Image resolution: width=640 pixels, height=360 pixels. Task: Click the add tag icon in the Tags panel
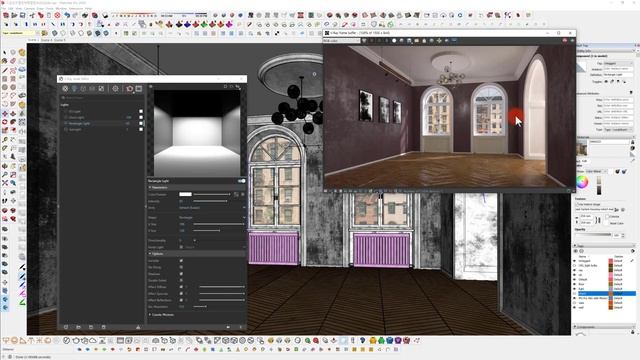[x=576, y=251]
